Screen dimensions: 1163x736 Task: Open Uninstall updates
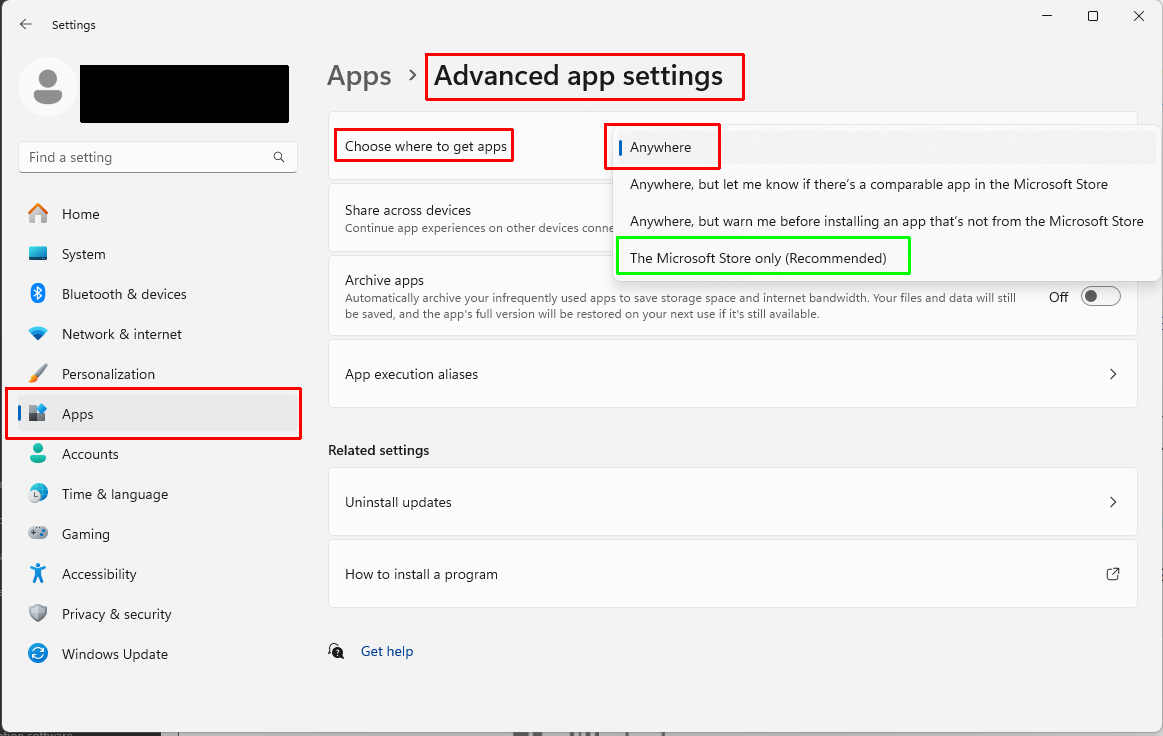pyautogui.click(x=733, y=502)
